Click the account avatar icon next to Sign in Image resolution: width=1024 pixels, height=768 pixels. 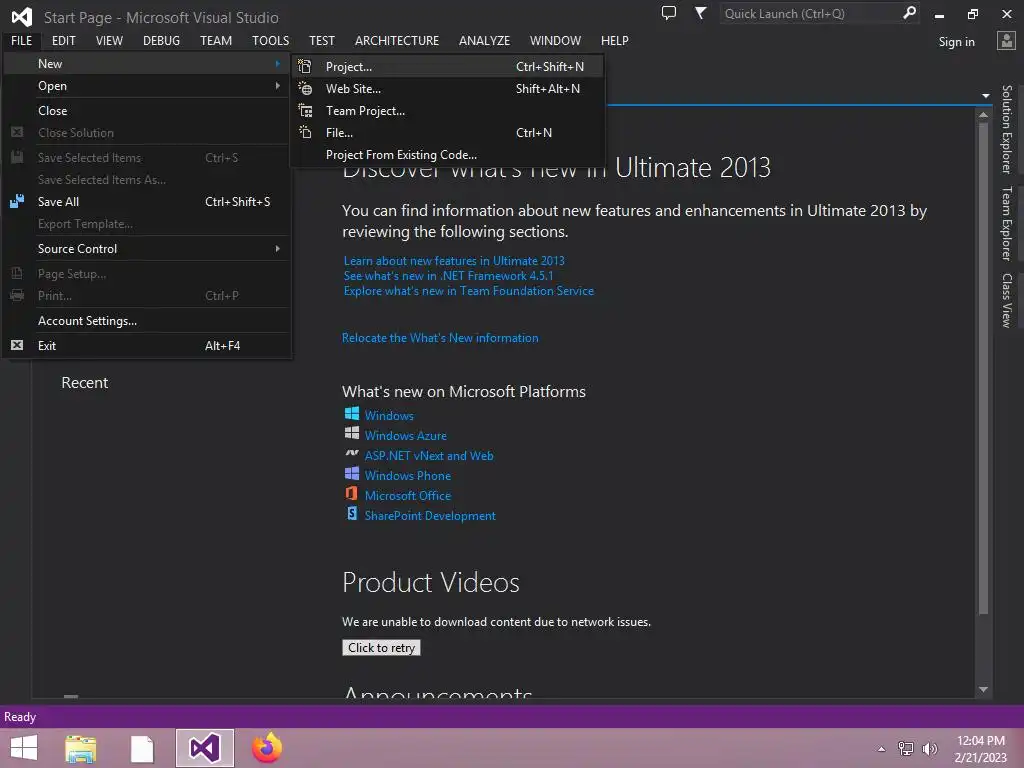[x=1006, y=41]
